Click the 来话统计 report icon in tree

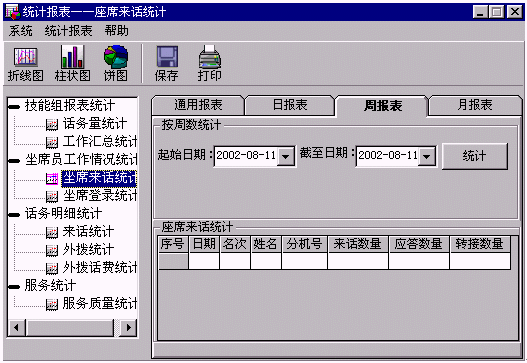coord(52,232)
